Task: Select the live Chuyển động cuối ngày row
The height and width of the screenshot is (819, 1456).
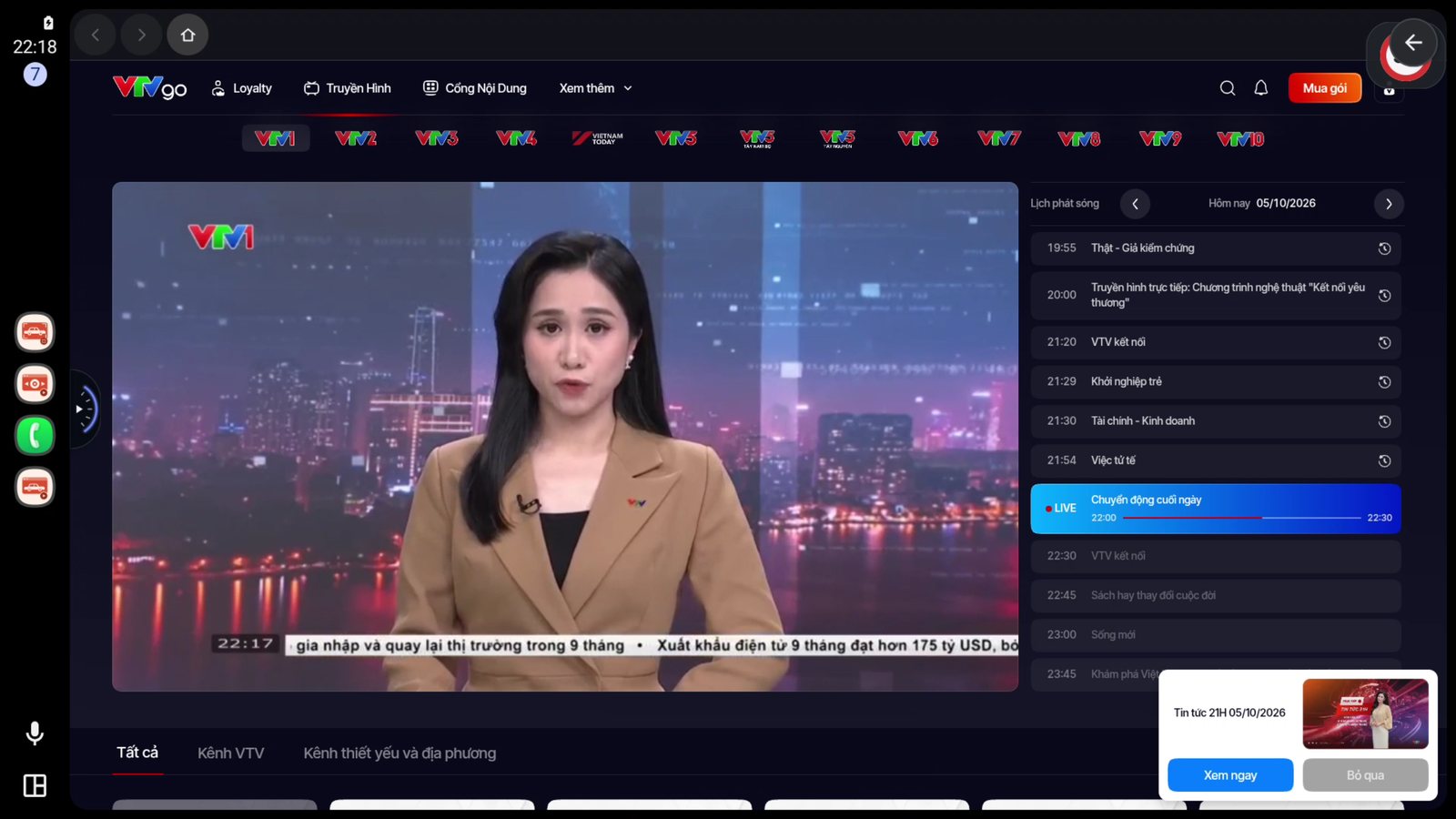Action: pos(1216,509)
